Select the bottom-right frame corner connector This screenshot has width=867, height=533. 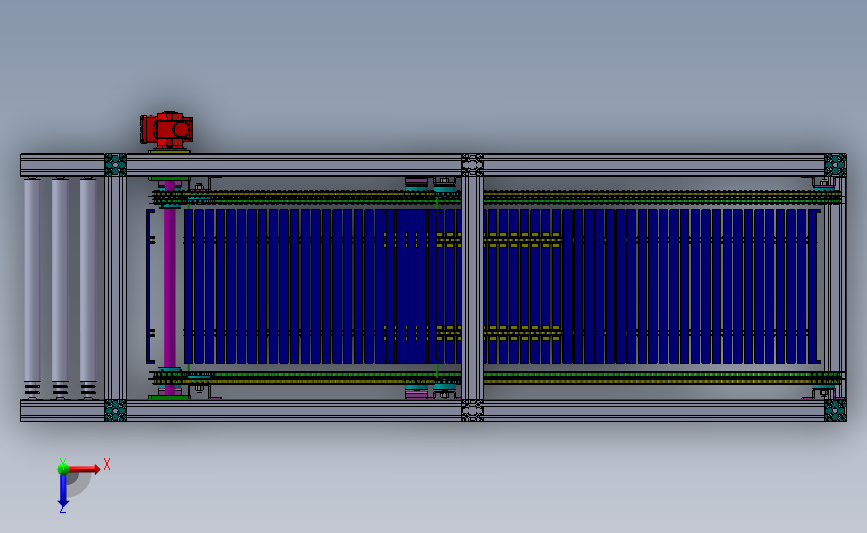pyautogui.click(x=835, y=411)
